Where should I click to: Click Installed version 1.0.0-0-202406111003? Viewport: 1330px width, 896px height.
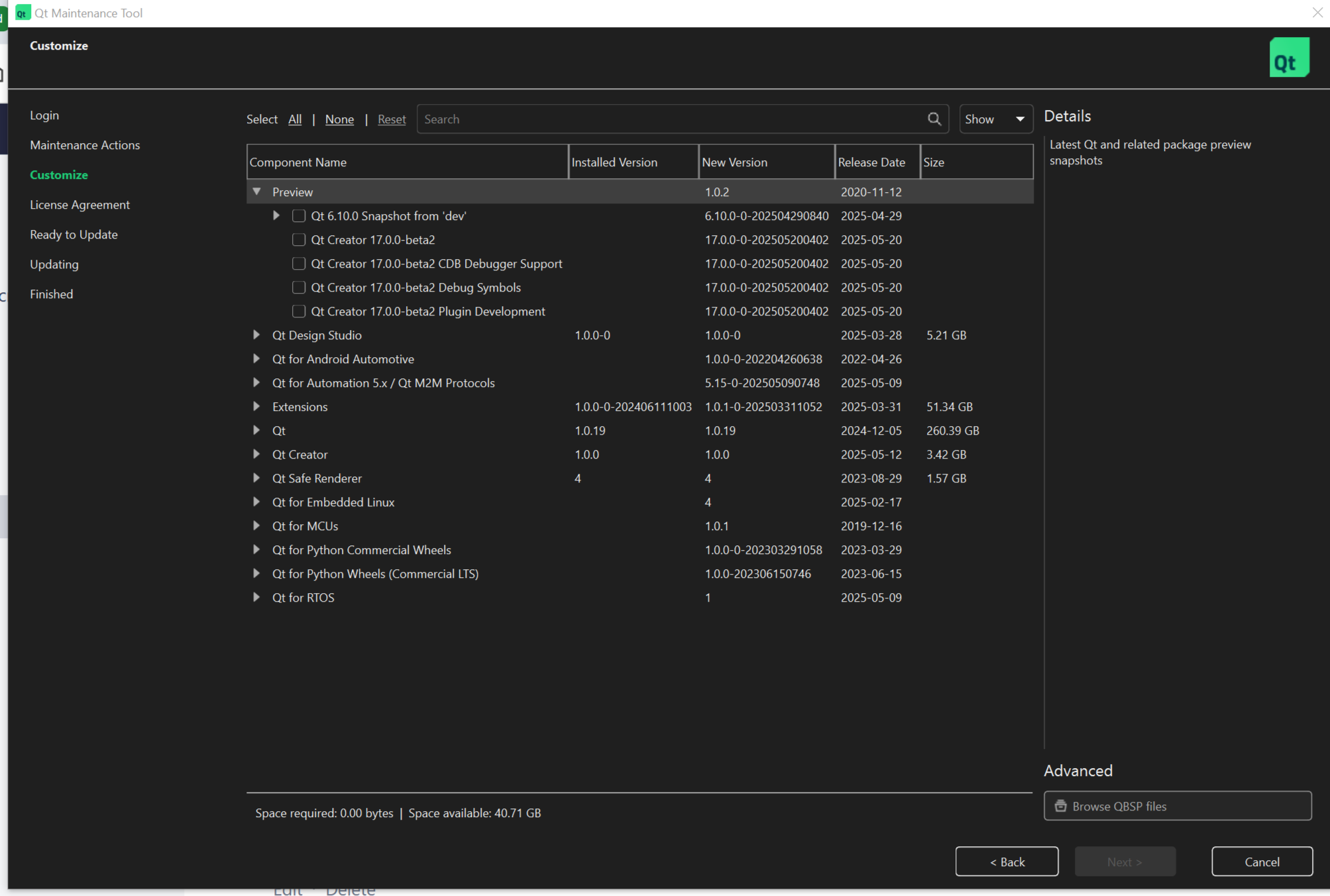pyautogui.click(x=633, y=407)
